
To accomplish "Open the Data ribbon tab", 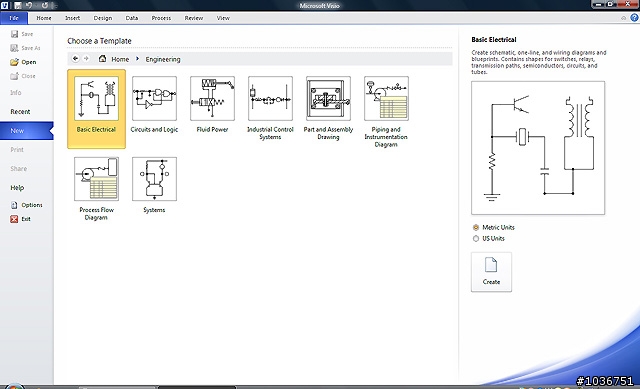I will coord(132,18).
